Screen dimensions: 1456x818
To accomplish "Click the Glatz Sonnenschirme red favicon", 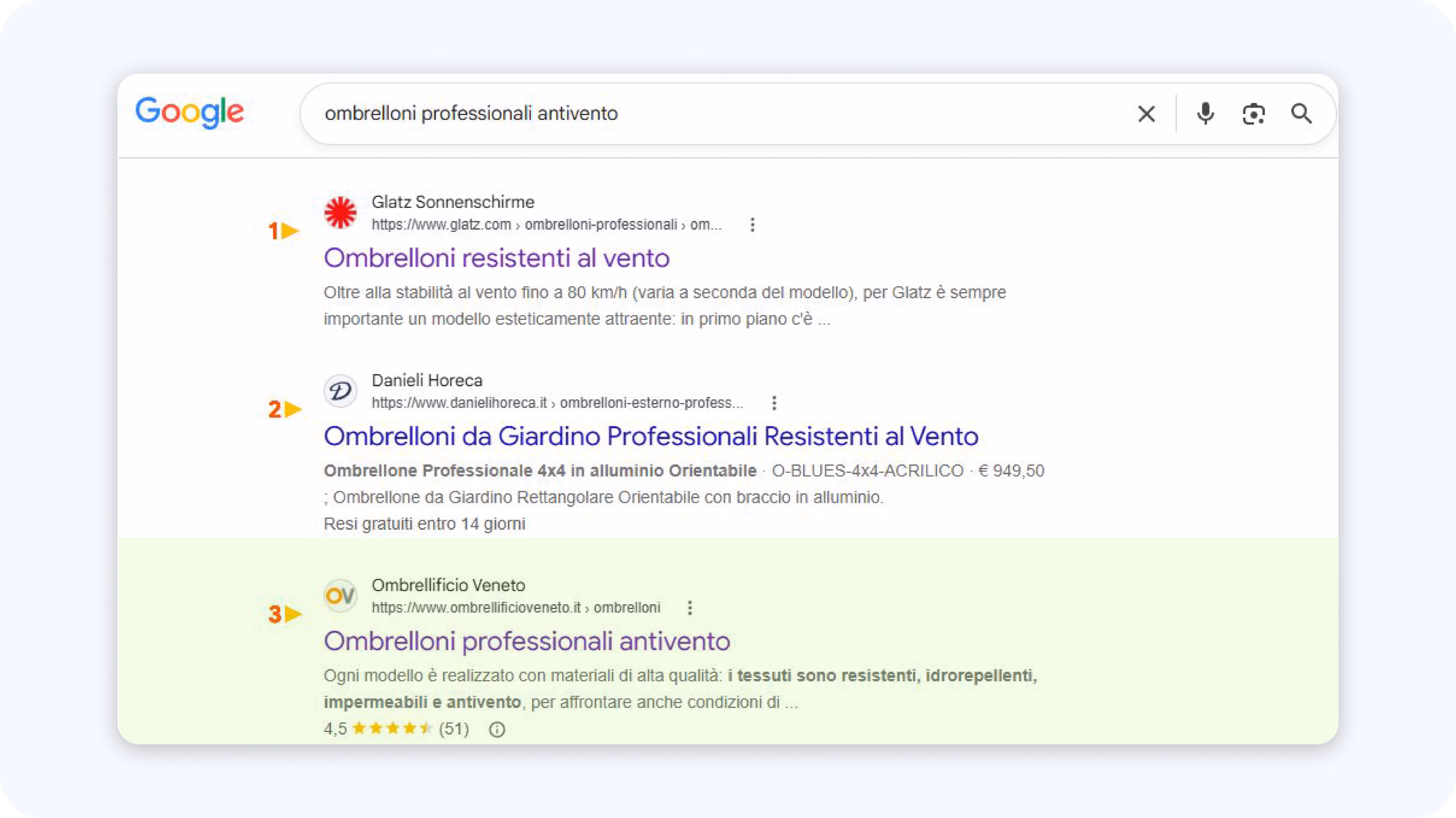I will [340, 212].
